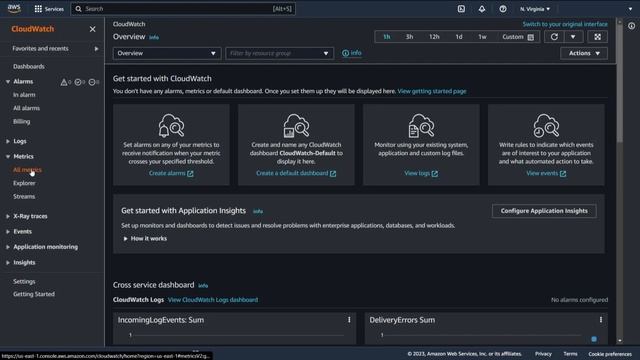Expand the Insights section
This screenshot has width=640, height=360.
pos(8,262)
